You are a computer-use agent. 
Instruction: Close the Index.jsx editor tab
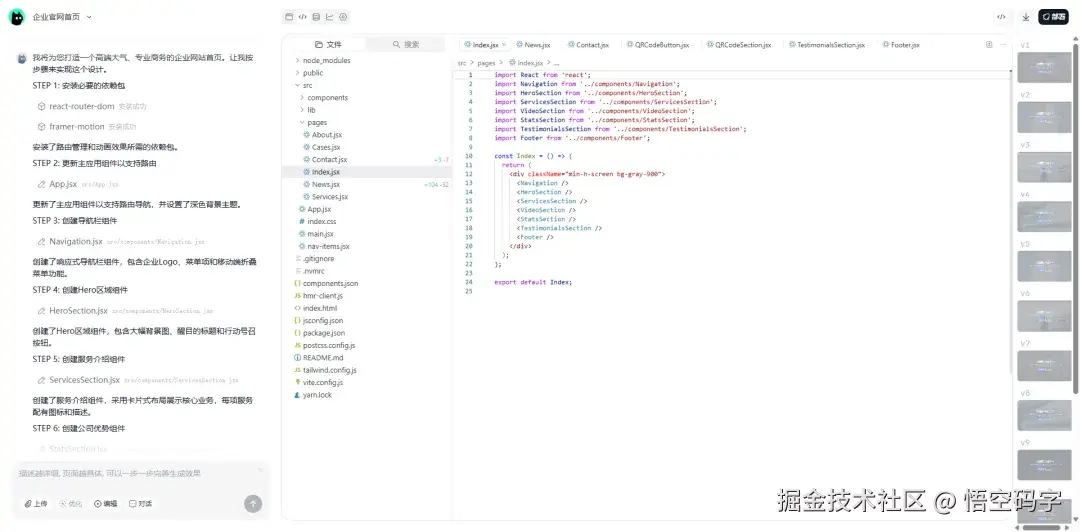(x=503, y=45)
